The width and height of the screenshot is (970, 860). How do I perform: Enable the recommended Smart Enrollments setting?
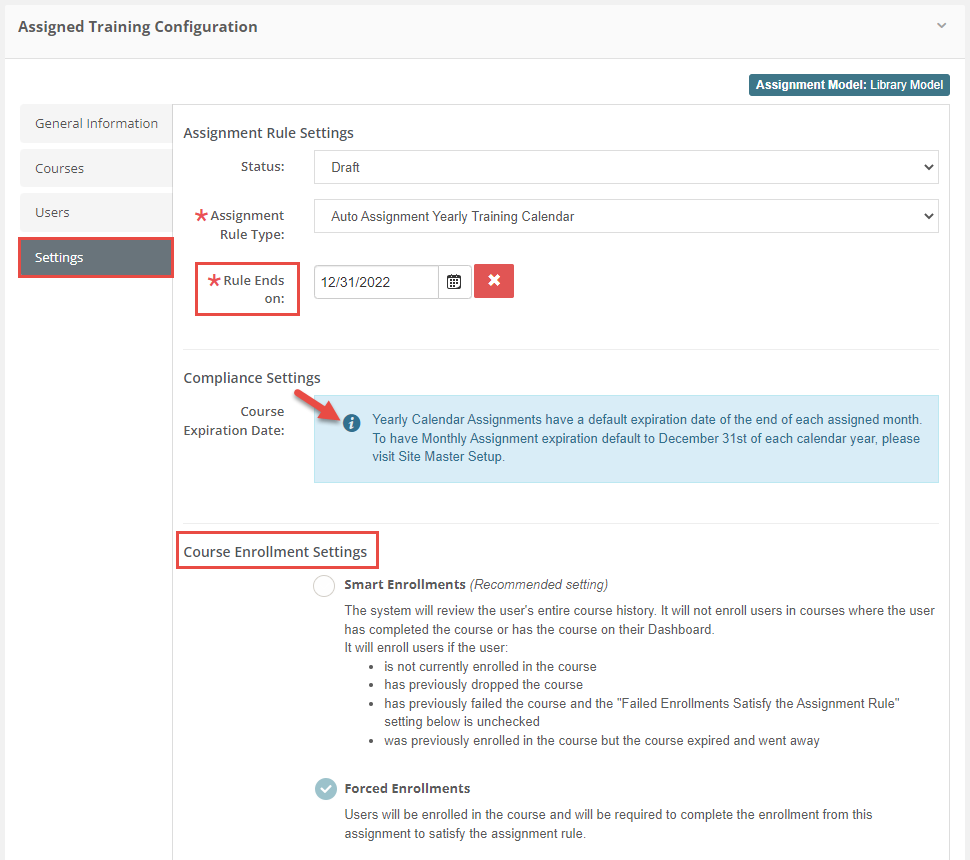323,586
